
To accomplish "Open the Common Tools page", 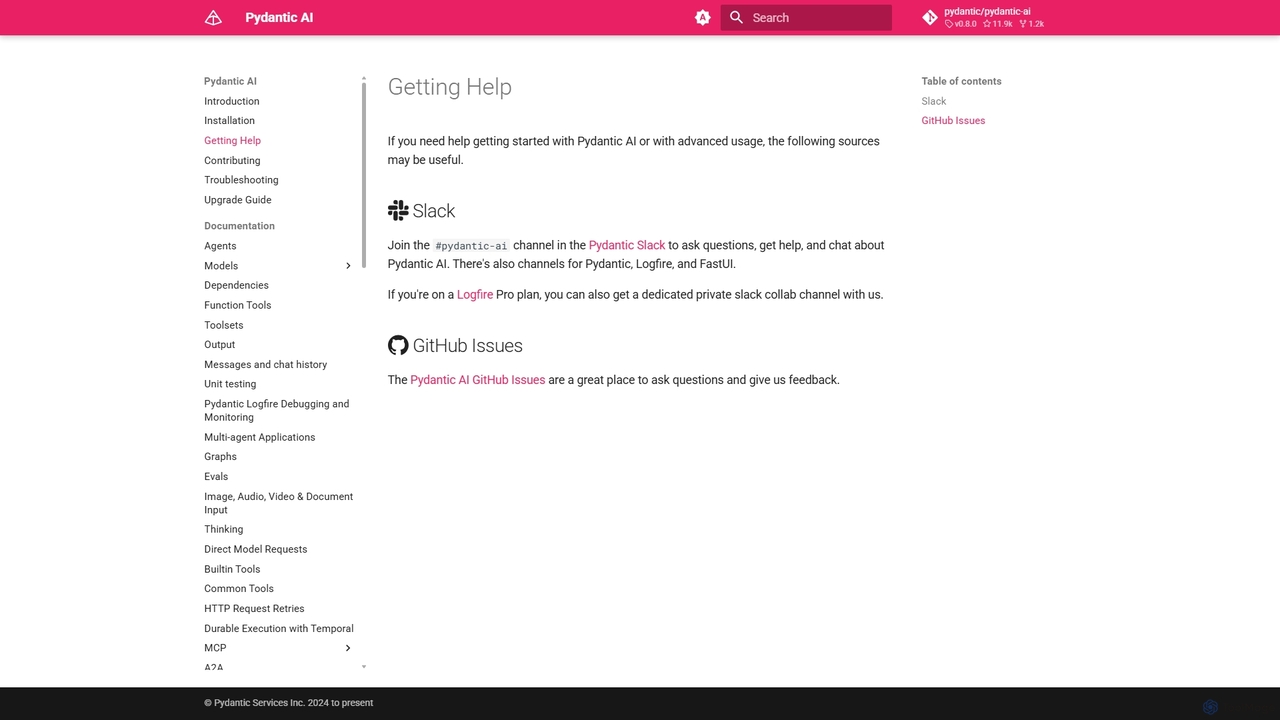I will coord(239,589).
